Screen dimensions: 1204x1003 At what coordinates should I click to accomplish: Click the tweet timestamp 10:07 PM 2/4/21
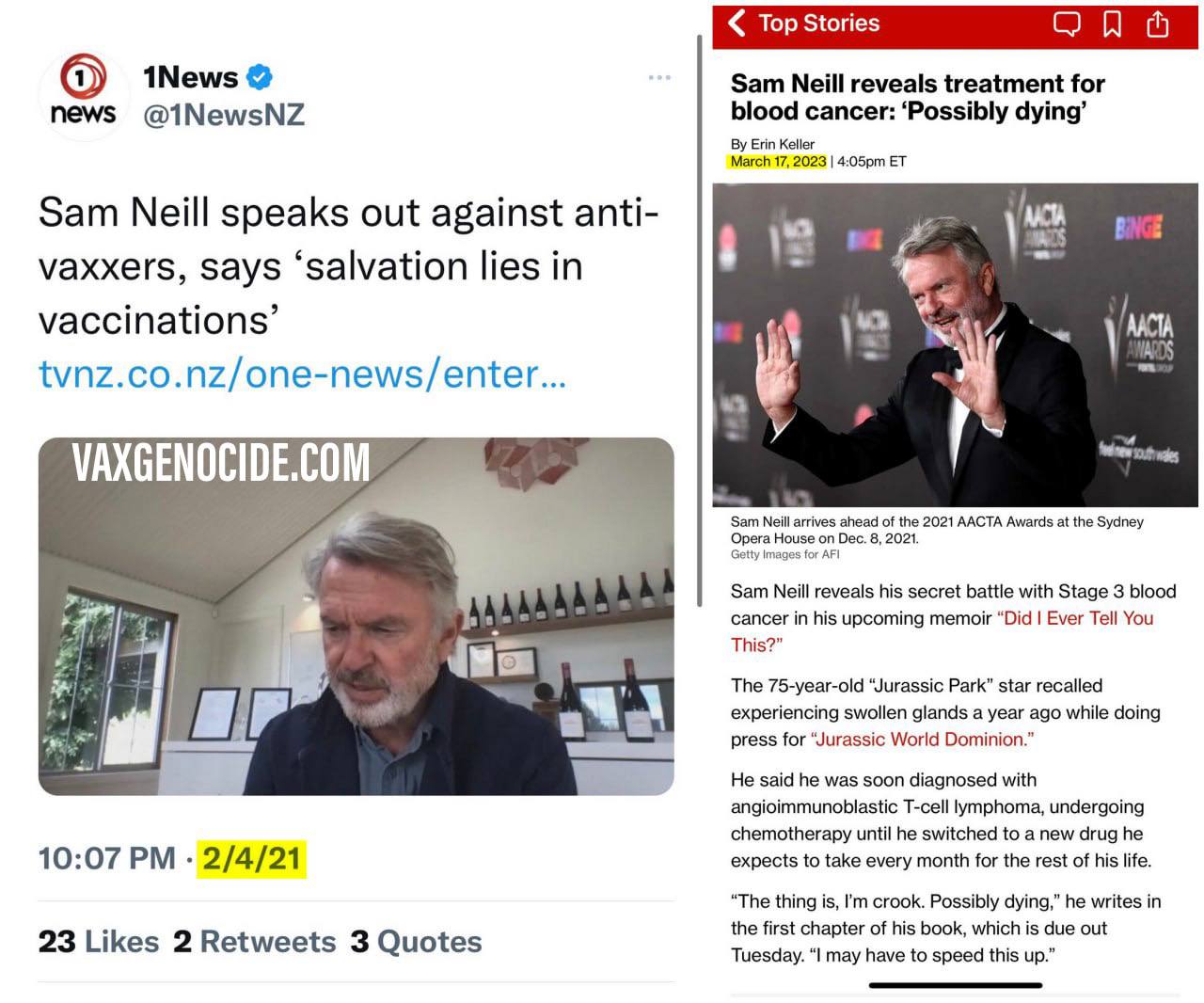click(172, 858)
